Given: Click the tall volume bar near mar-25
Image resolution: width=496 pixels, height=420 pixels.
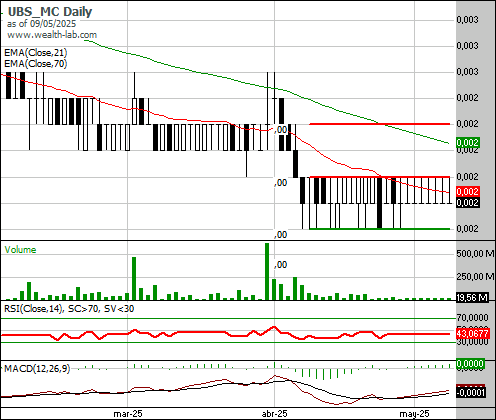Looking at the screenshot, I should click(134, 278).
